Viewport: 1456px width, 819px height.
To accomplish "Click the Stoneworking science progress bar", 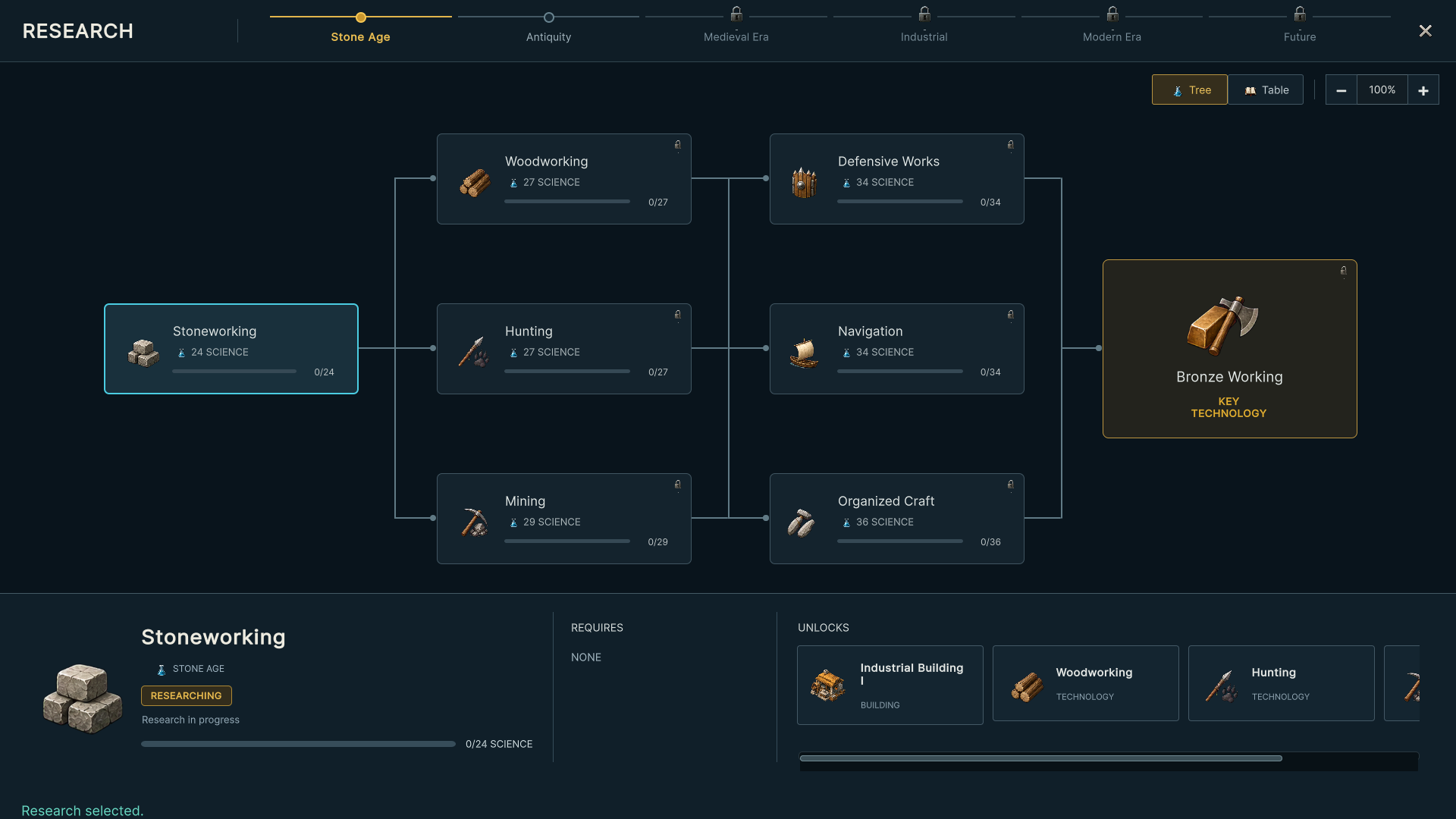I will [298, 744].
